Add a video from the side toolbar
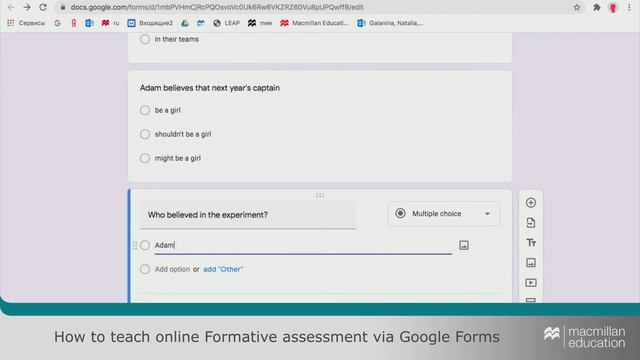 tap(531, 283)
